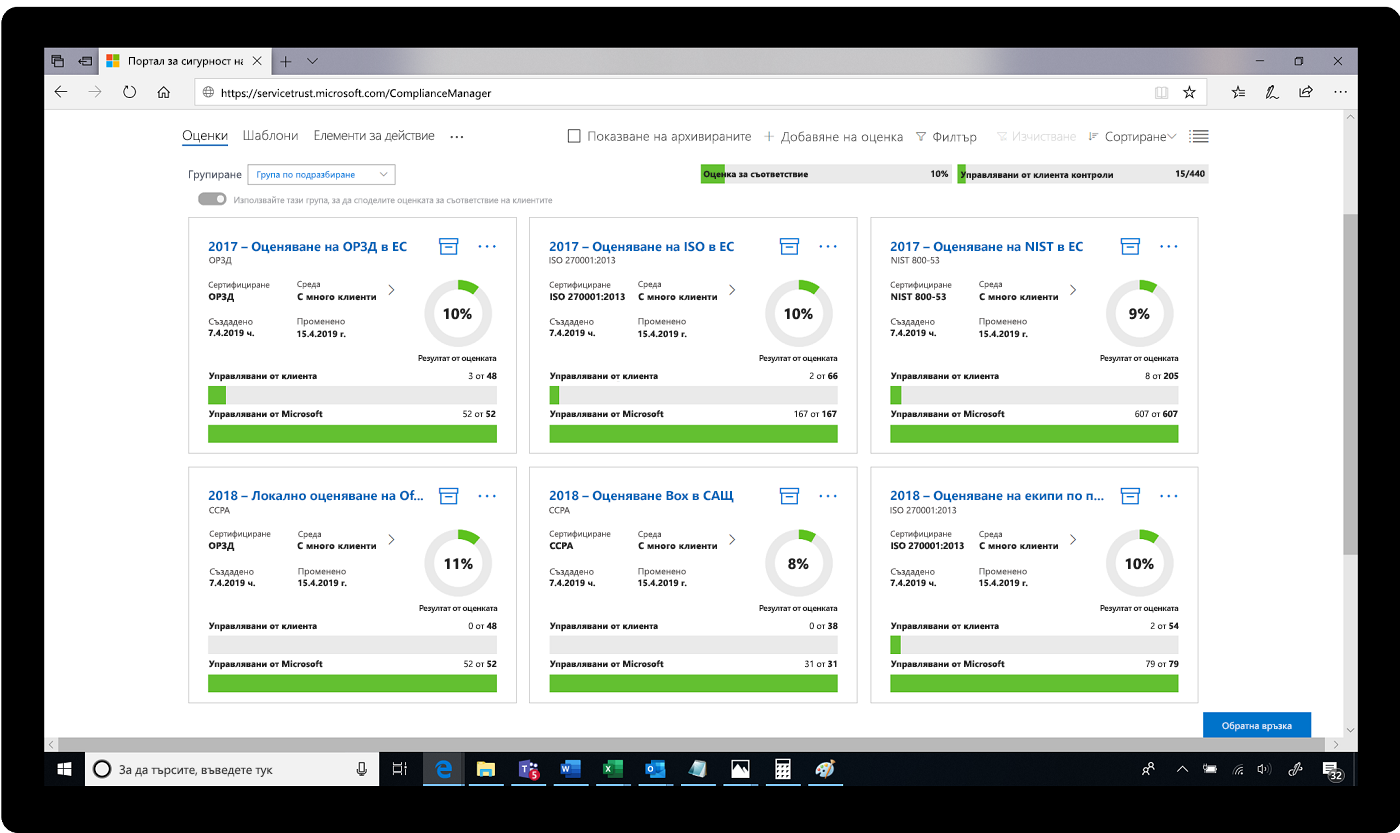Open the more tabs ellipsis menu
Image resolution: width=1400 pixels, height=833 pixels.
click(x=457, y=137)
